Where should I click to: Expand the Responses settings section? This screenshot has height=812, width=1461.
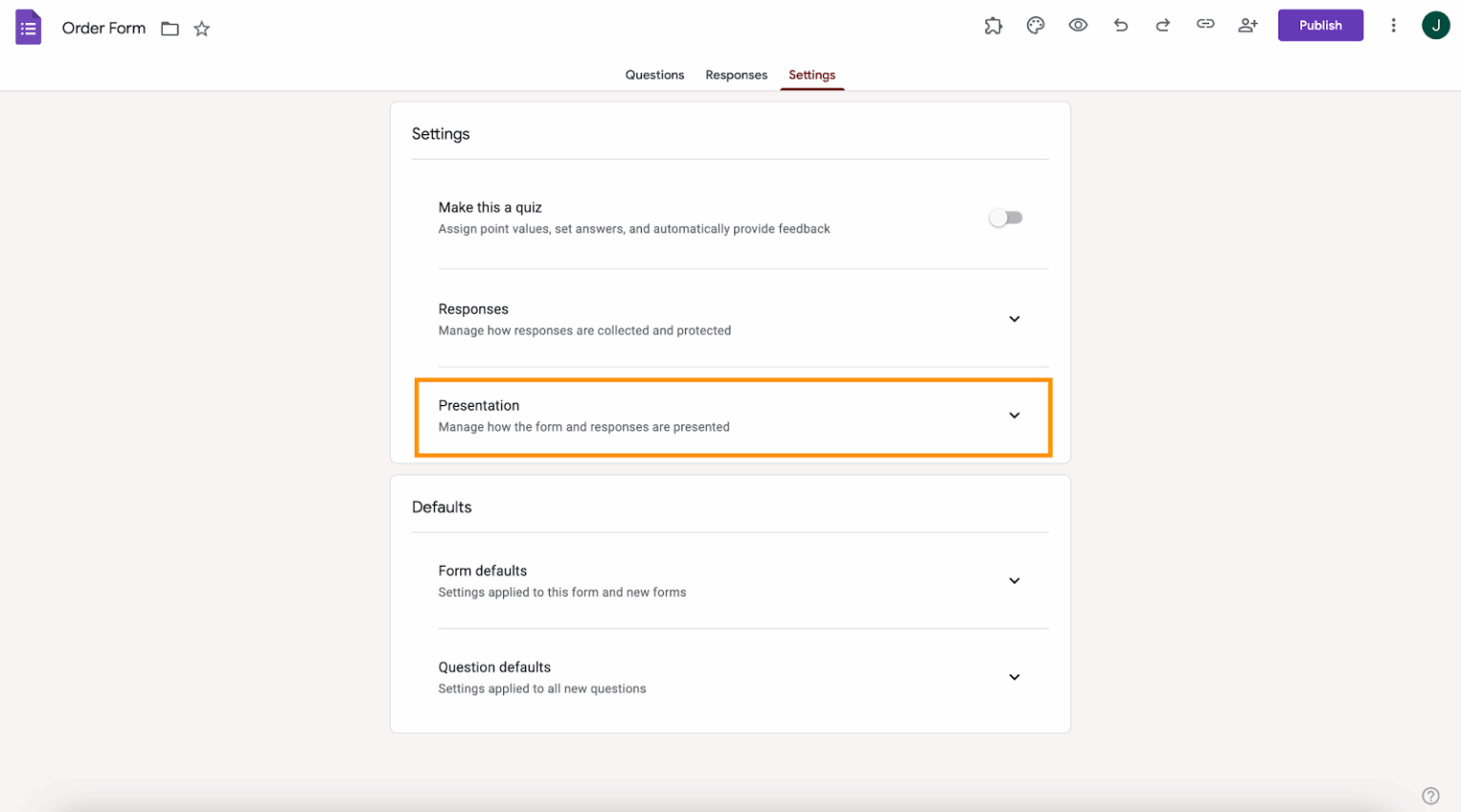click(x=1014, y=319)
